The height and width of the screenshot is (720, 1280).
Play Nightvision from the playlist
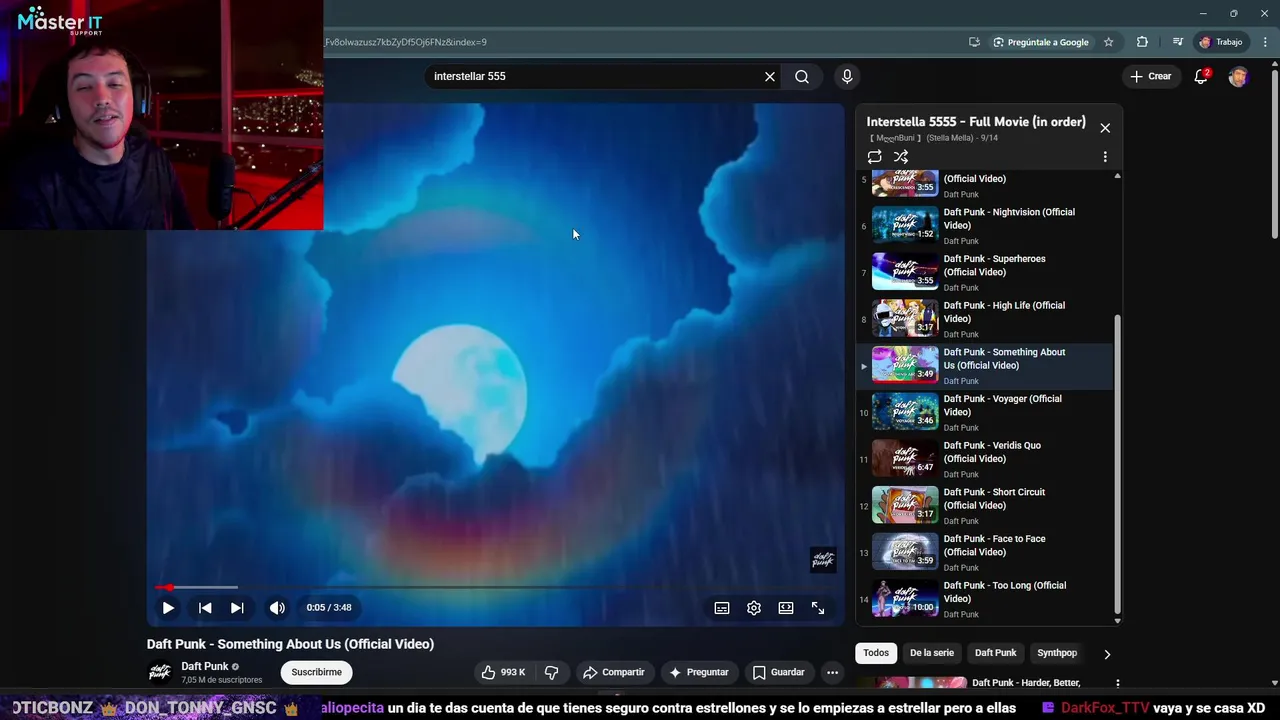coord(985,226)
